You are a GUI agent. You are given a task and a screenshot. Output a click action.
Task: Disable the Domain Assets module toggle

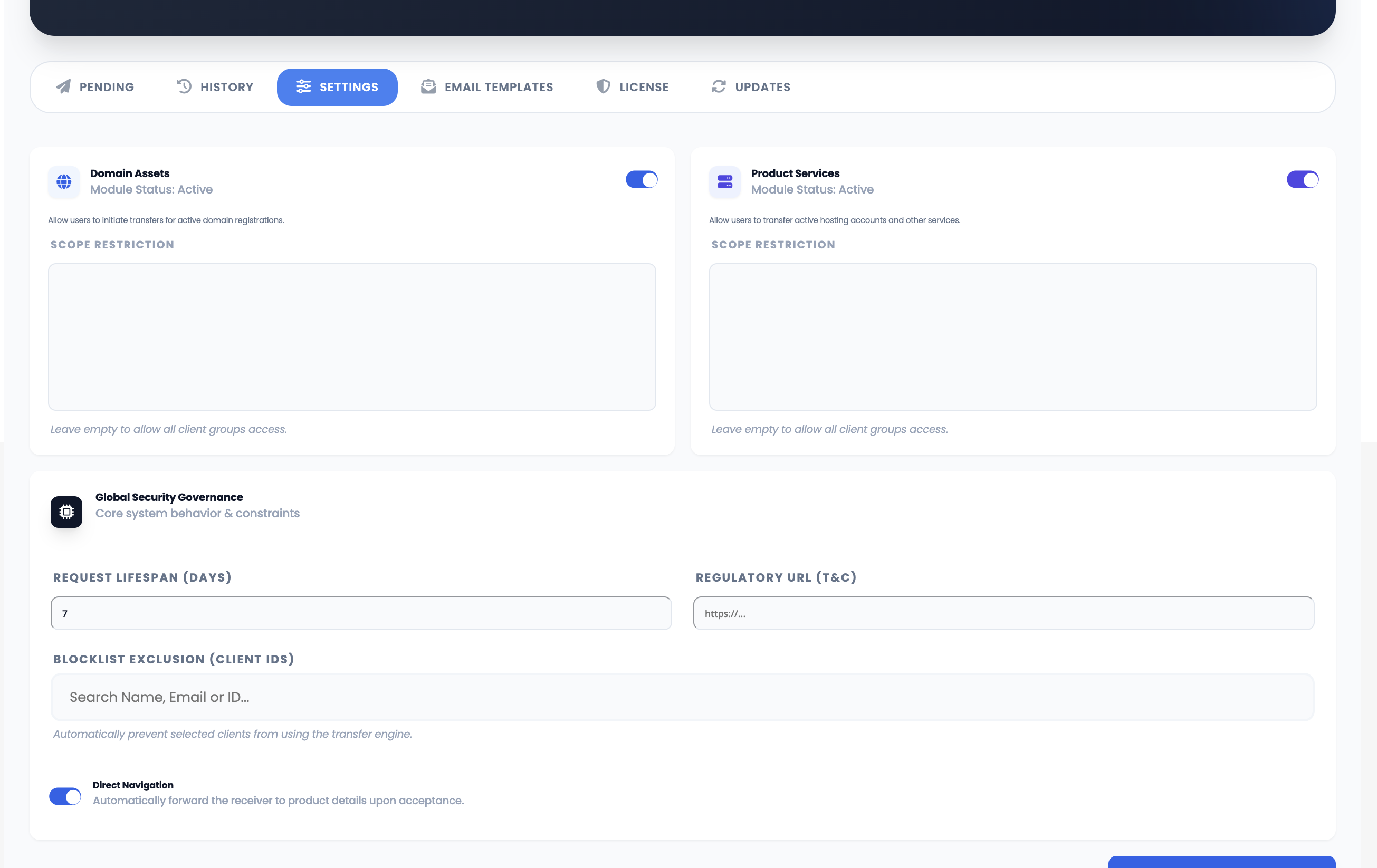click(642, 179)
